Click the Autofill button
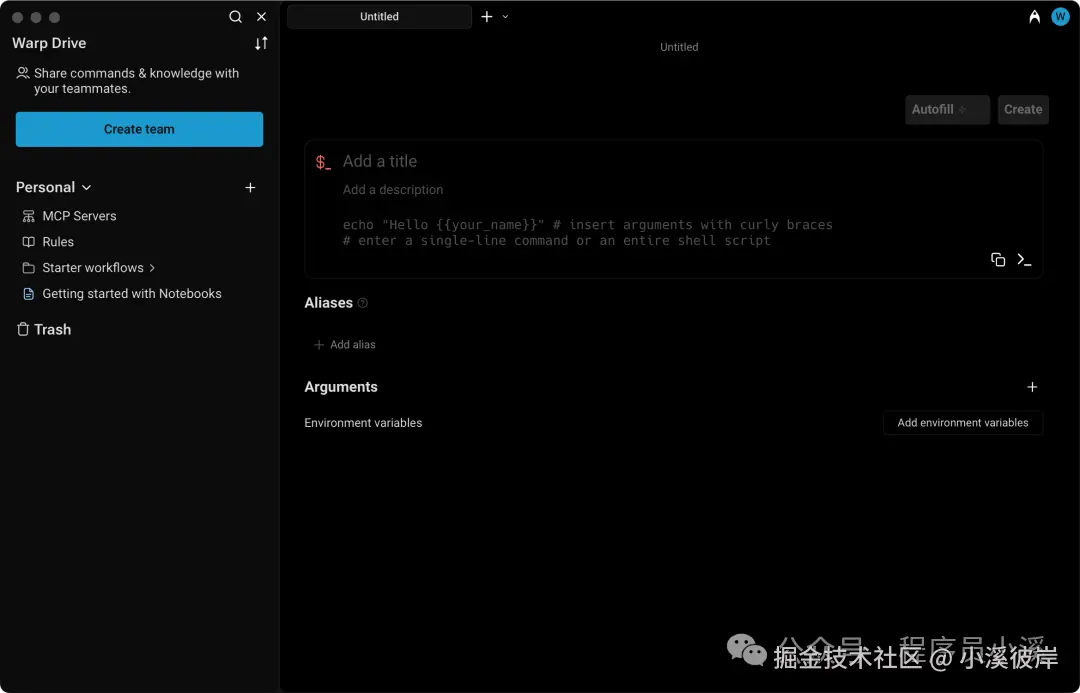1080x693 pixels. [x=947, y=110]
